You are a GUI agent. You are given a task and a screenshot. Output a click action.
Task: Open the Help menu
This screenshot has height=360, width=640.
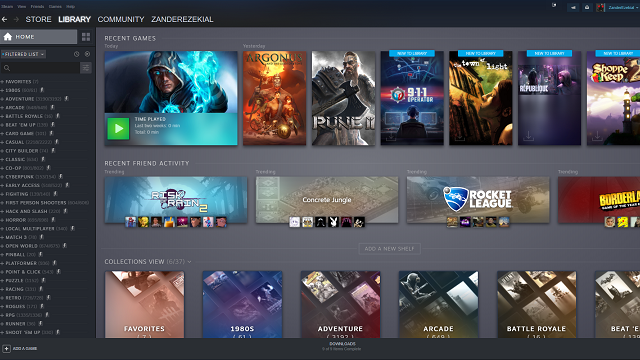[70, 7]
